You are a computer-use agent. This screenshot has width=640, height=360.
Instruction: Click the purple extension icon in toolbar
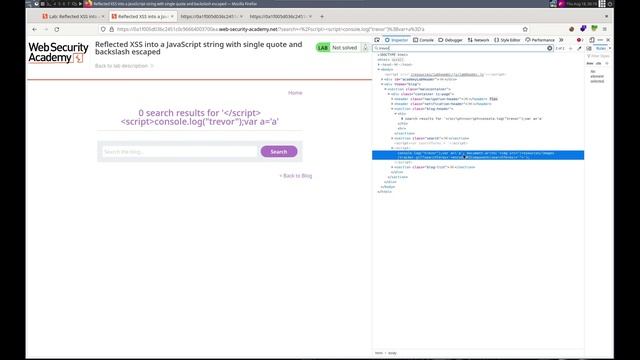(x=583, y=29)
